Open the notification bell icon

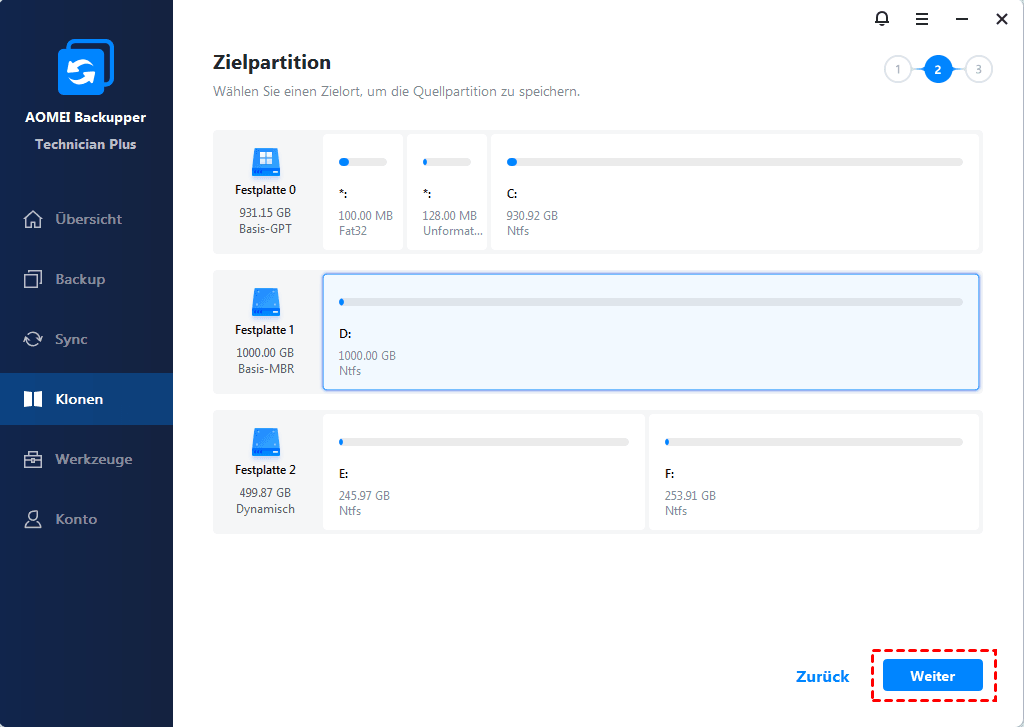(x=881, y=19)
